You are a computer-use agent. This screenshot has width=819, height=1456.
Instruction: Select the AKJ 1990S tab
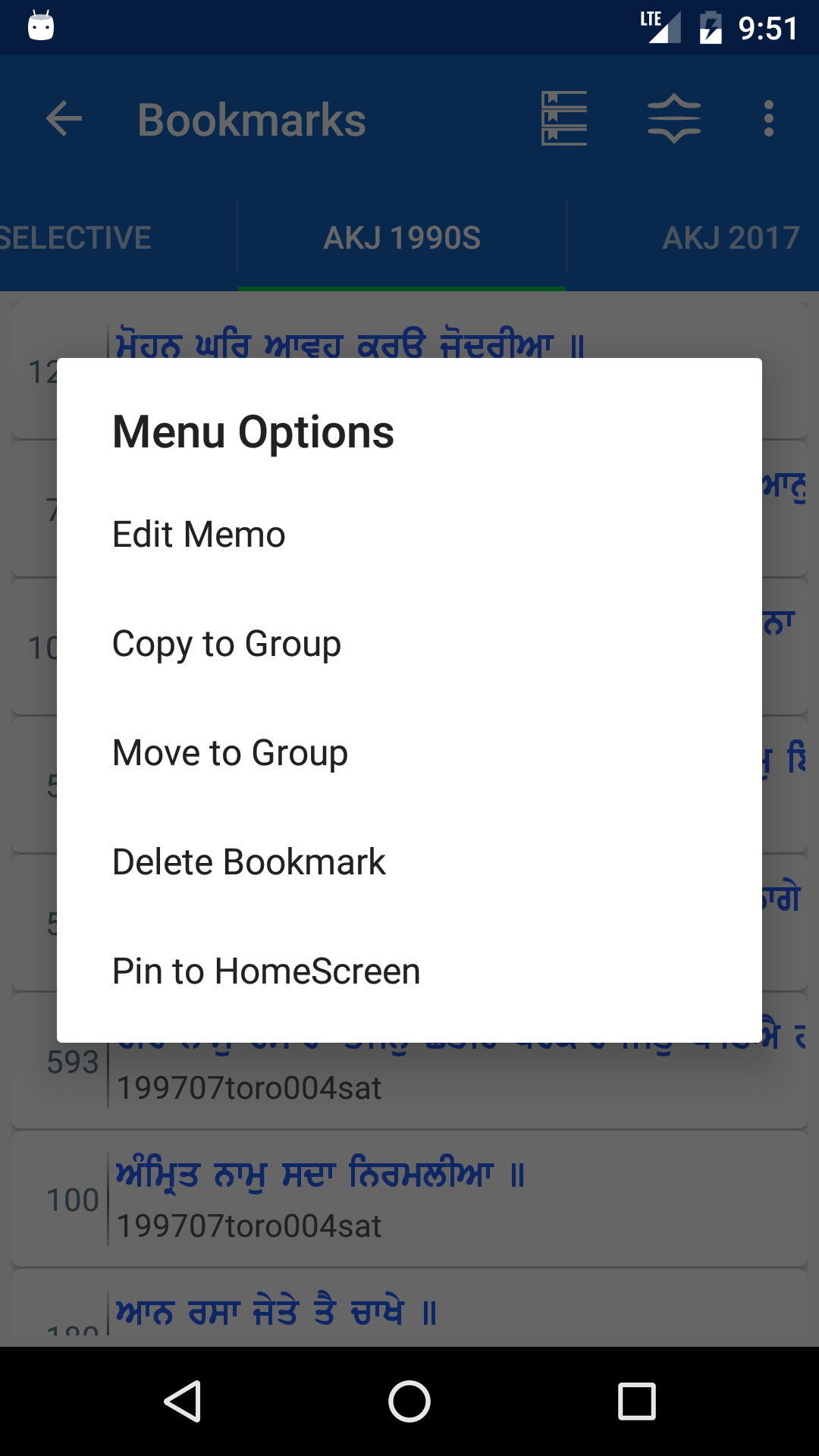point(402,238)
